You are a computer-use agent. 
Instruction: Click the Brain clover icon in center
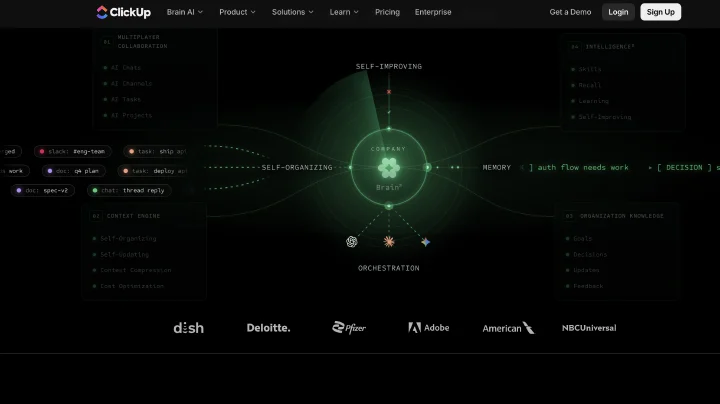389,168
